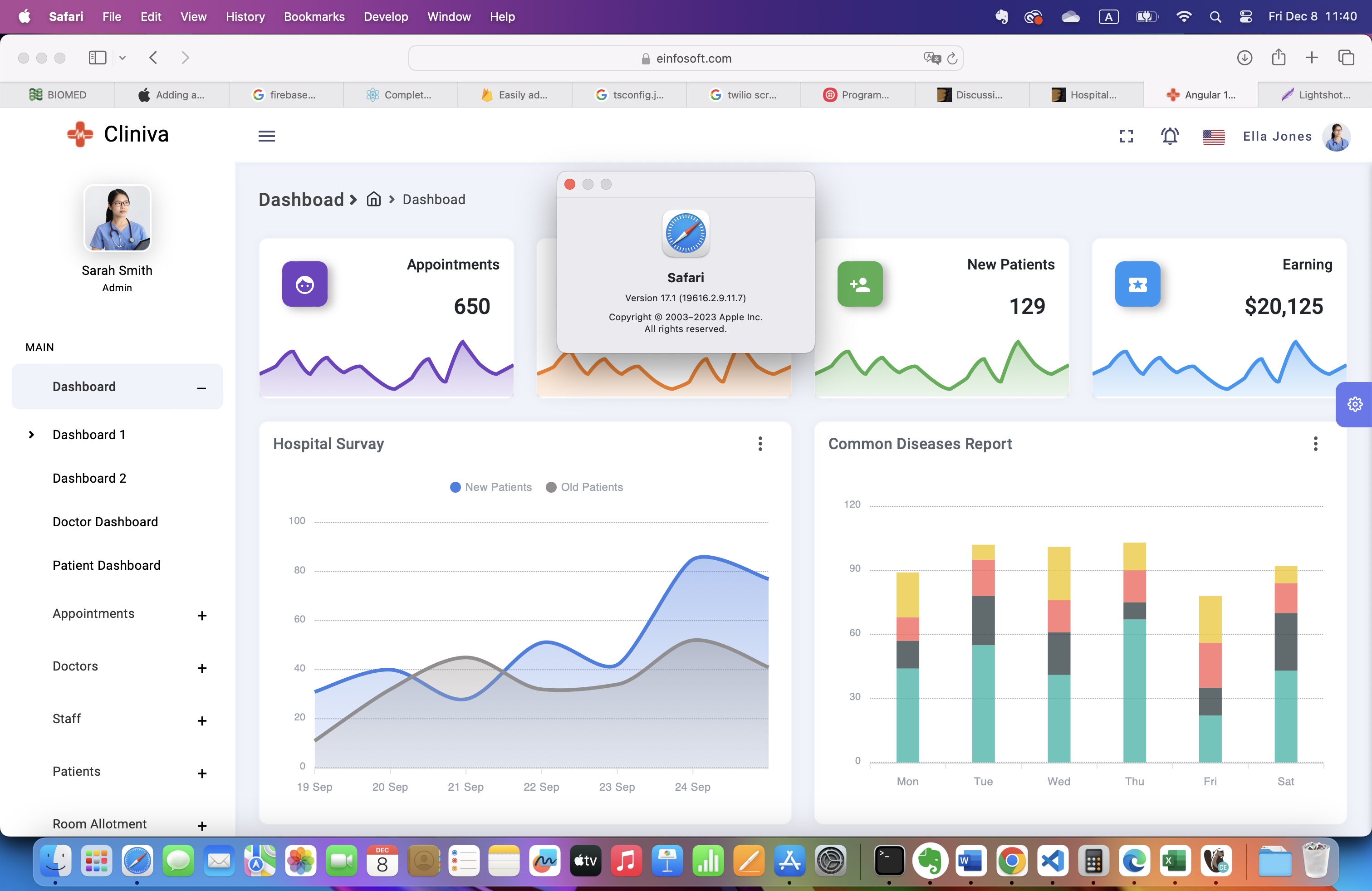Switch to the Hospital tab
1372x891 pixels.
[x=1086, y=95]
